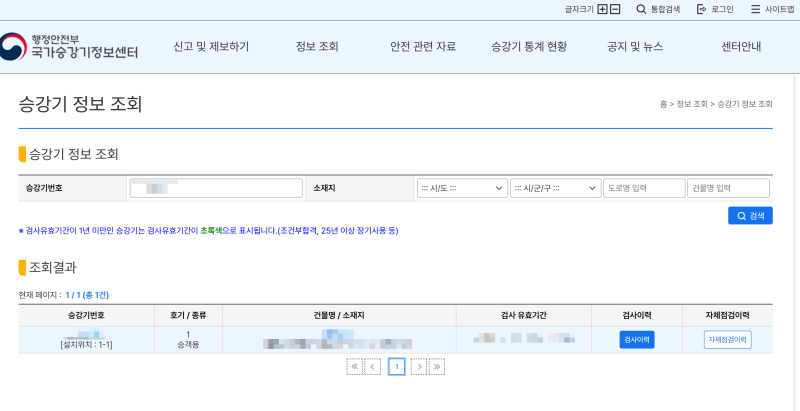
Task: Open 검사이력 for the result row
Action: tap(637, 340)
